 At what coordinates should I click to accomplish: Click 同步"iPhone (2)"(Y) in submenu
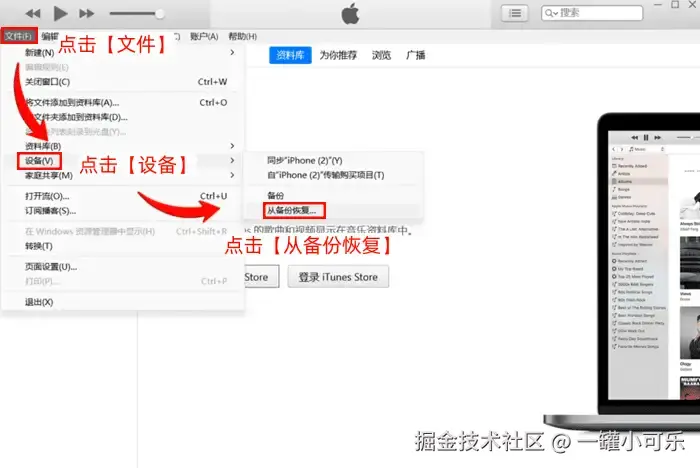tap(333, 160)
